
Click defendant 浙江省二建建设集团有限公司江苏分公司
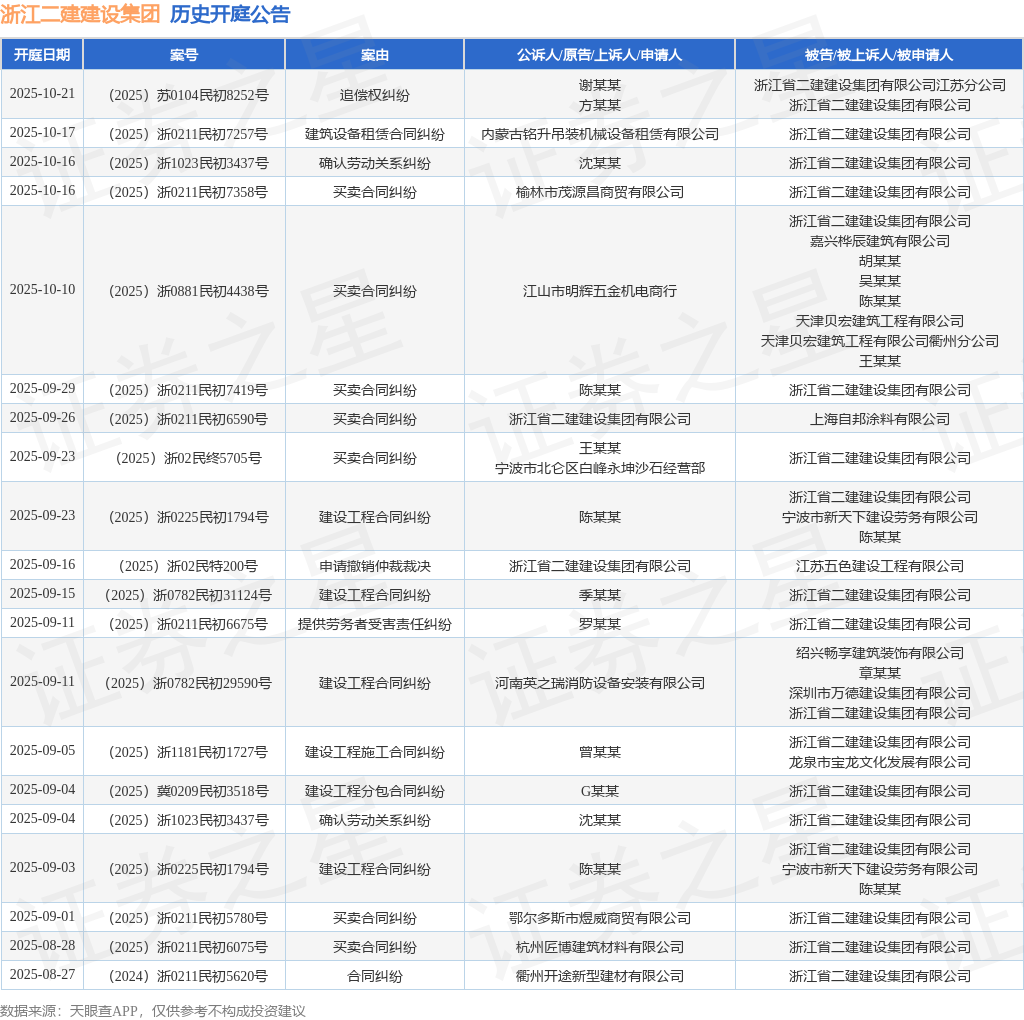click(880, 86)
